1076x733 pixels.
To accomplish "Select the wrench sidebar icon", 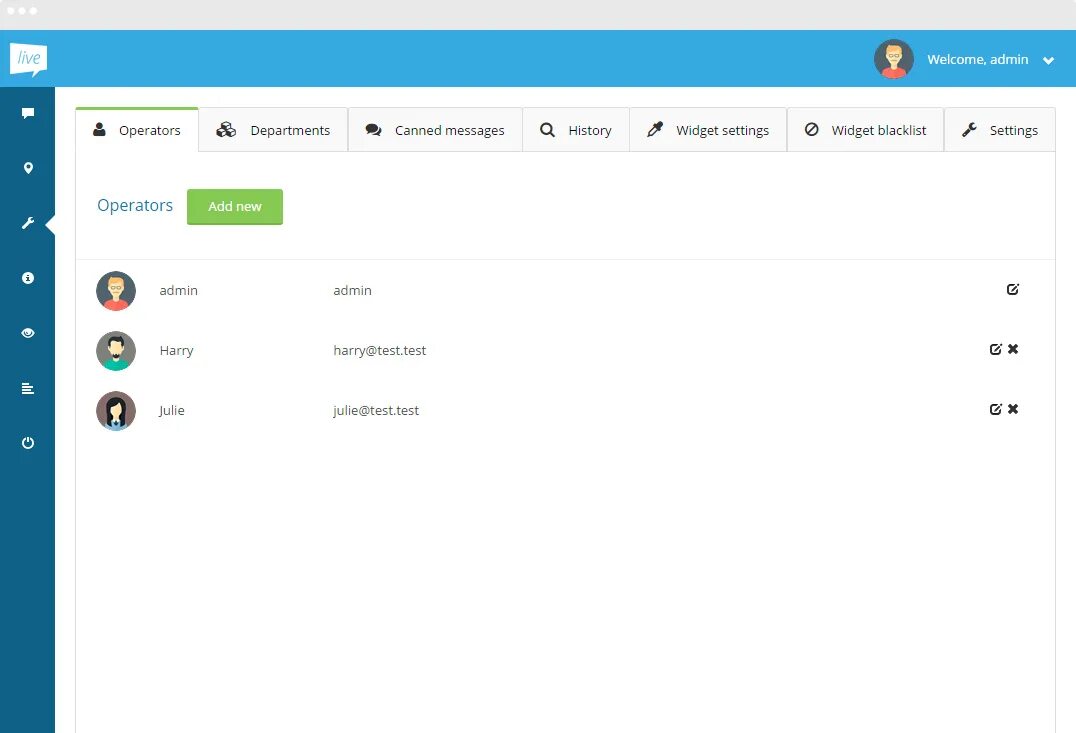I will [x=28, y=223].
